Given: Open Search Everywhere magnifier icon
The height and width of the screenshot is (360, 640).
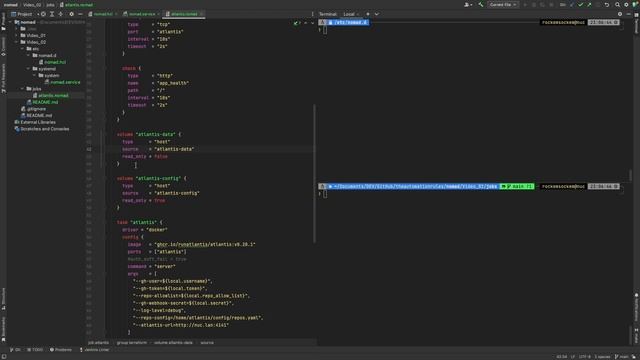Looking at the screenshot, I should click(x=617, y=4).
